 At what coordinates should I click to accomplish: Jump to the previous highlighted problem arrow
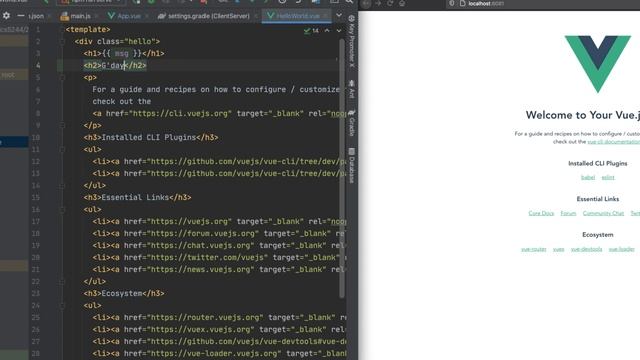pyautogui.click(x=327, y=31)
